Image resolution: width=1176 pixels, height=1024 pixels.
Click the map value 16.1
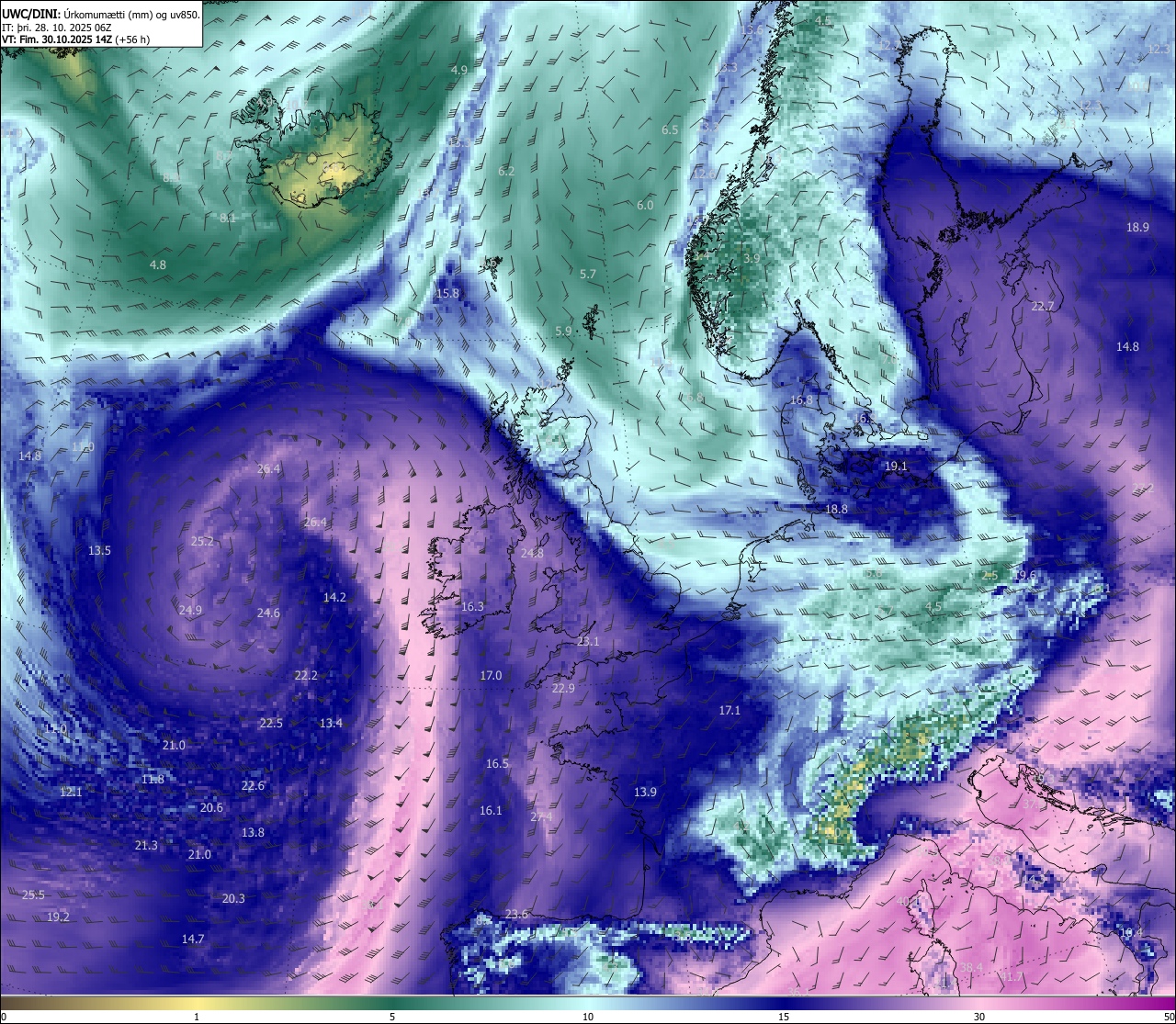pyautogui.click(x=491, y=810)
